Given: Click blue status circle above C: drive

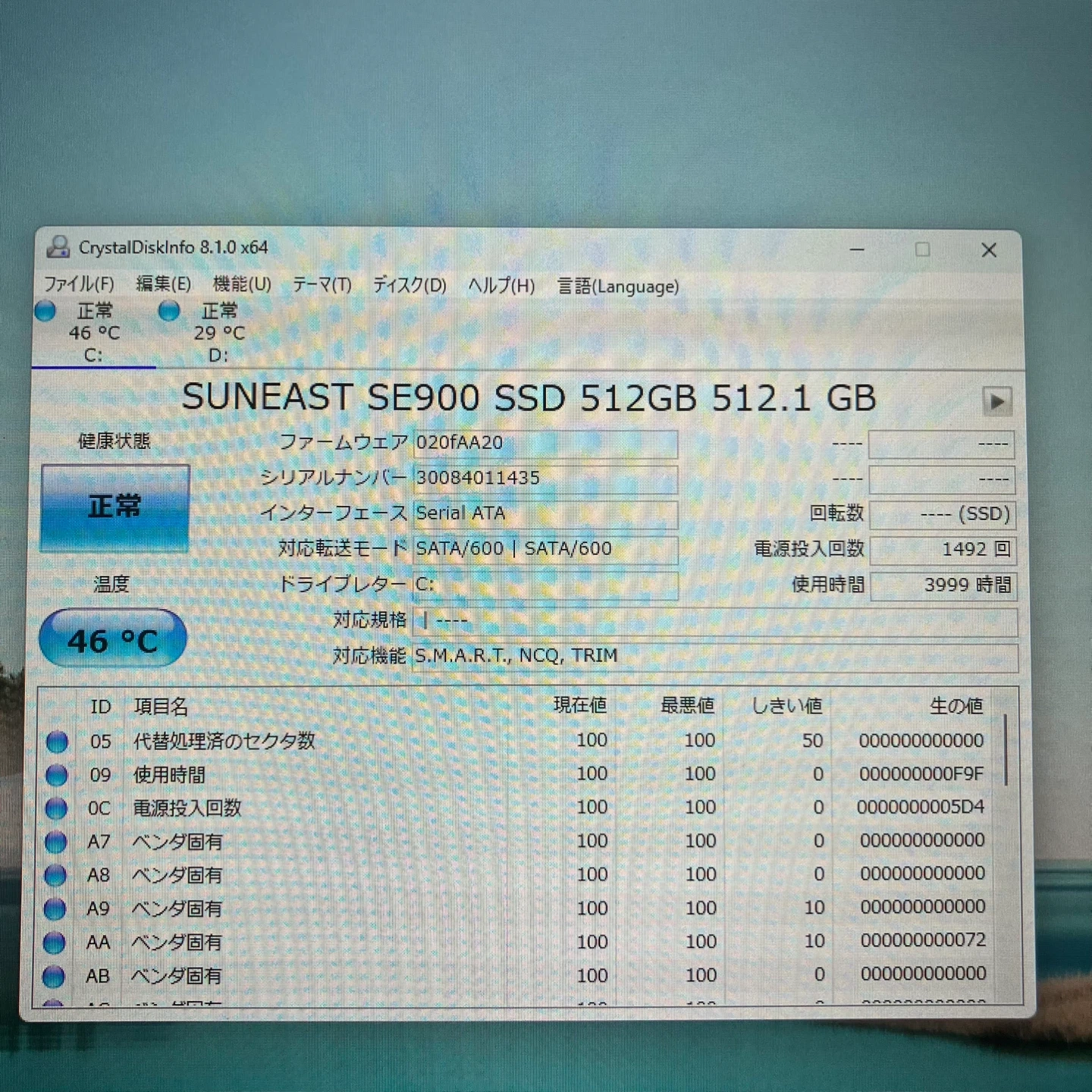Looking at the screenshot, I should click(x=45, y=311).
